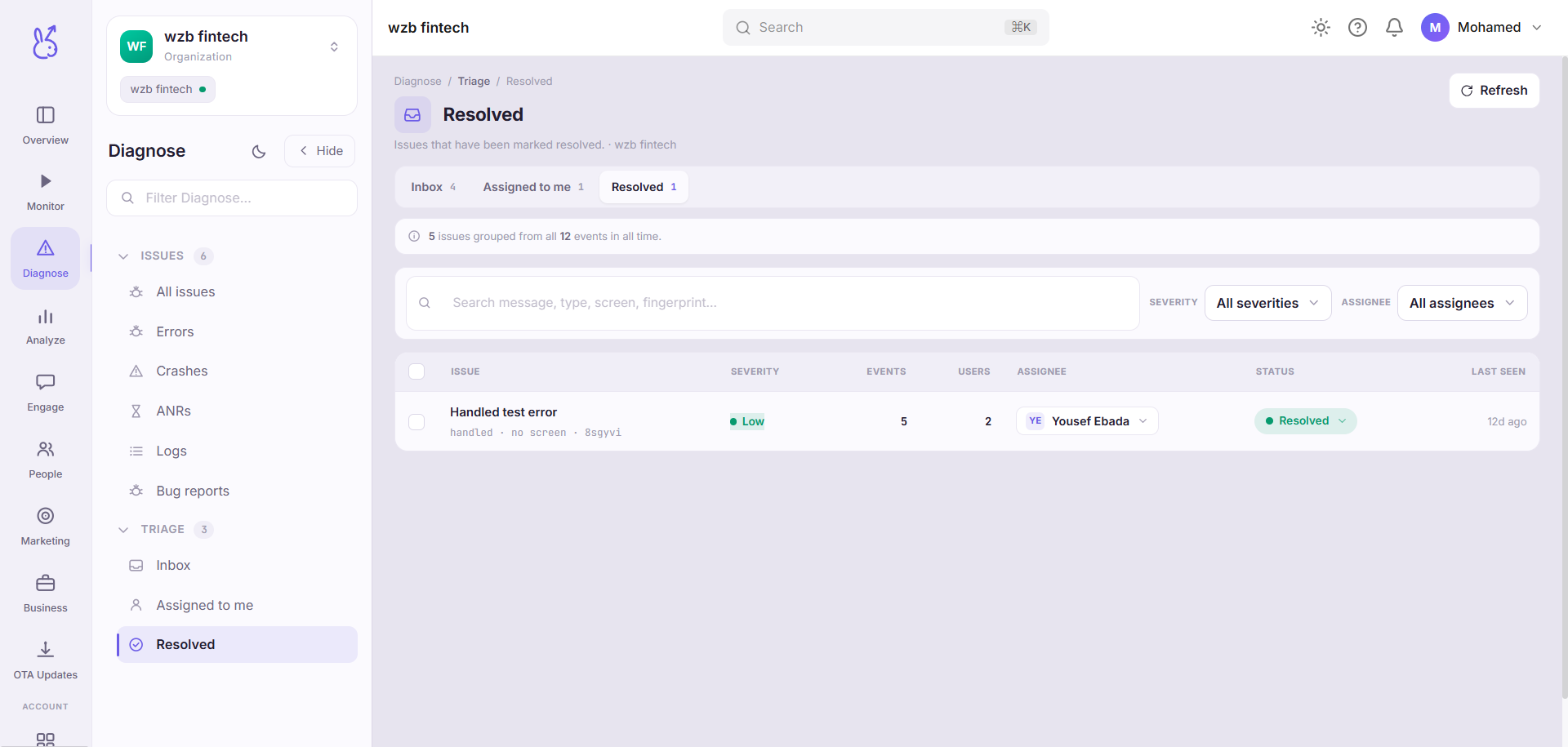Click the global Search bar
Image resolution: width=1568 pixels, height=747 pixels.
pos(885,28)
